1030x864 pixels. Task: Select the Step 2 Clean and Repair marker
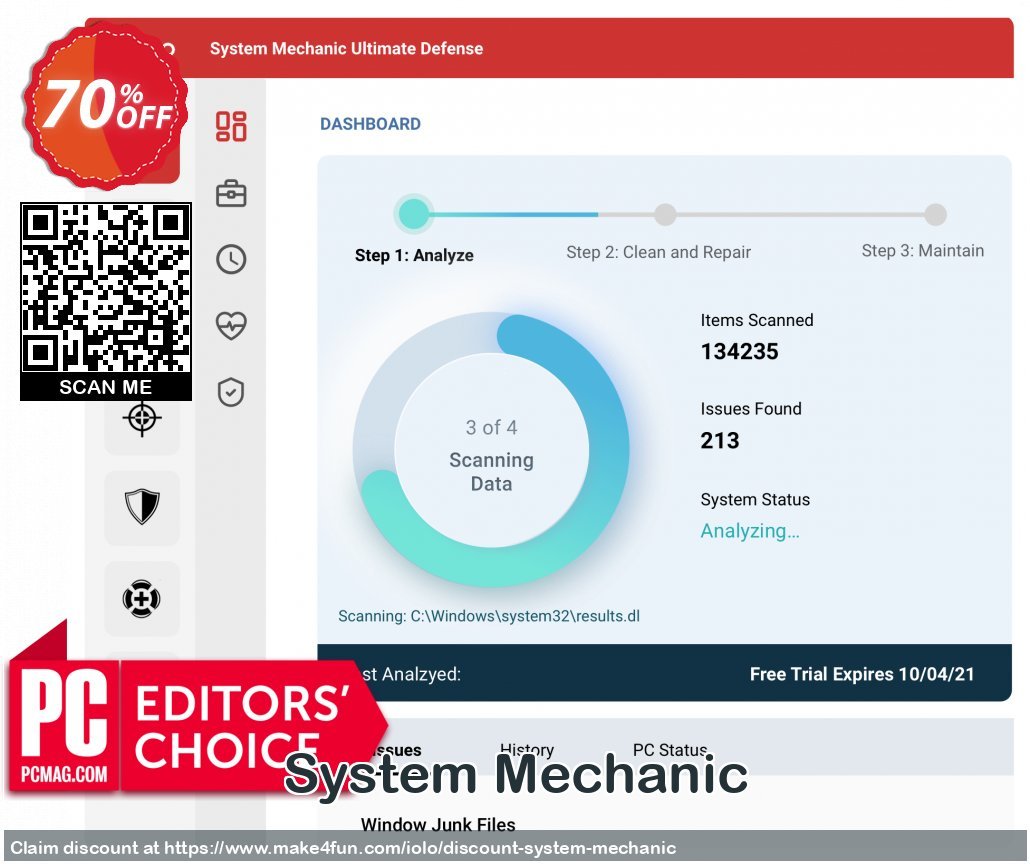click(665, 214)
